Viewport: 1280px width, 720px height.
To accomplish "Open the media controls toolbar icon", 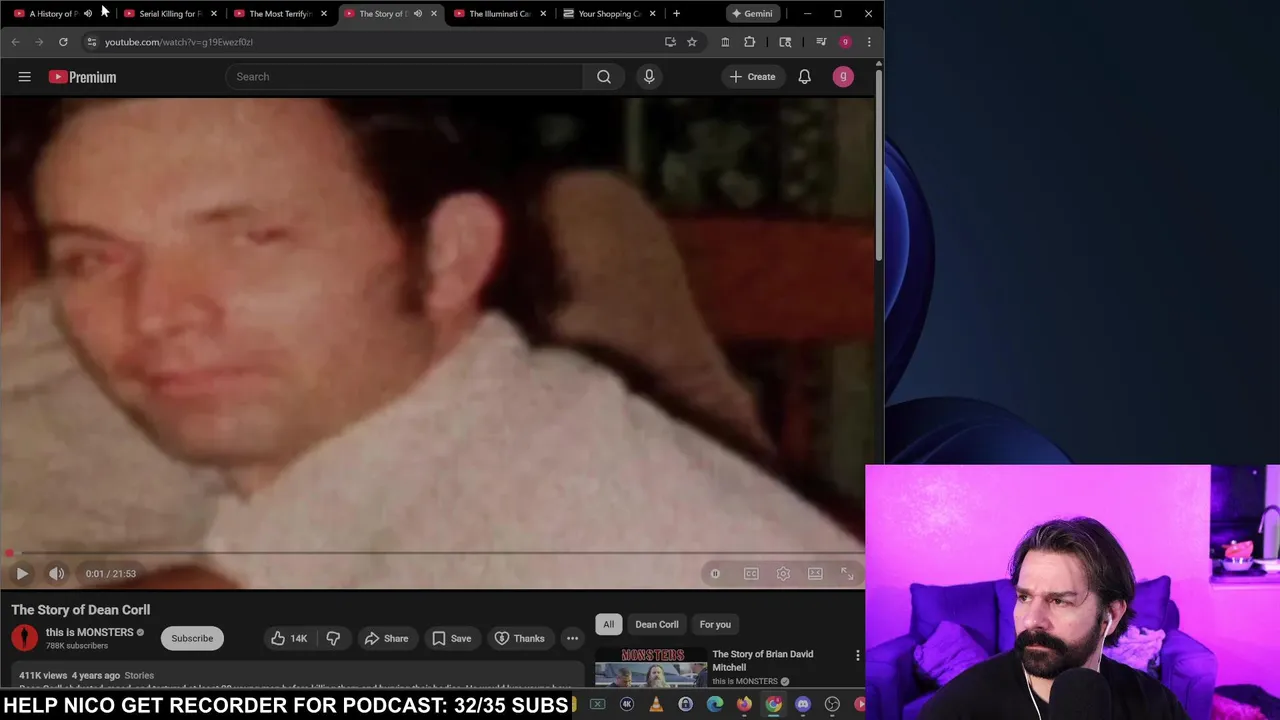I will coord(821,42).
